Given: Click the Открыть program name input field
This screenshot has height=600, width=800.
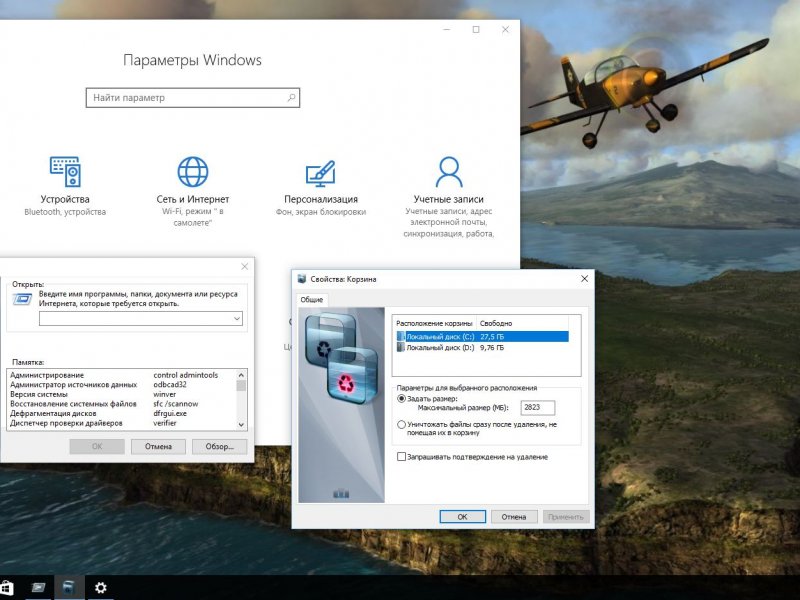Looking at the screenshot, I should tap(141, 319).
